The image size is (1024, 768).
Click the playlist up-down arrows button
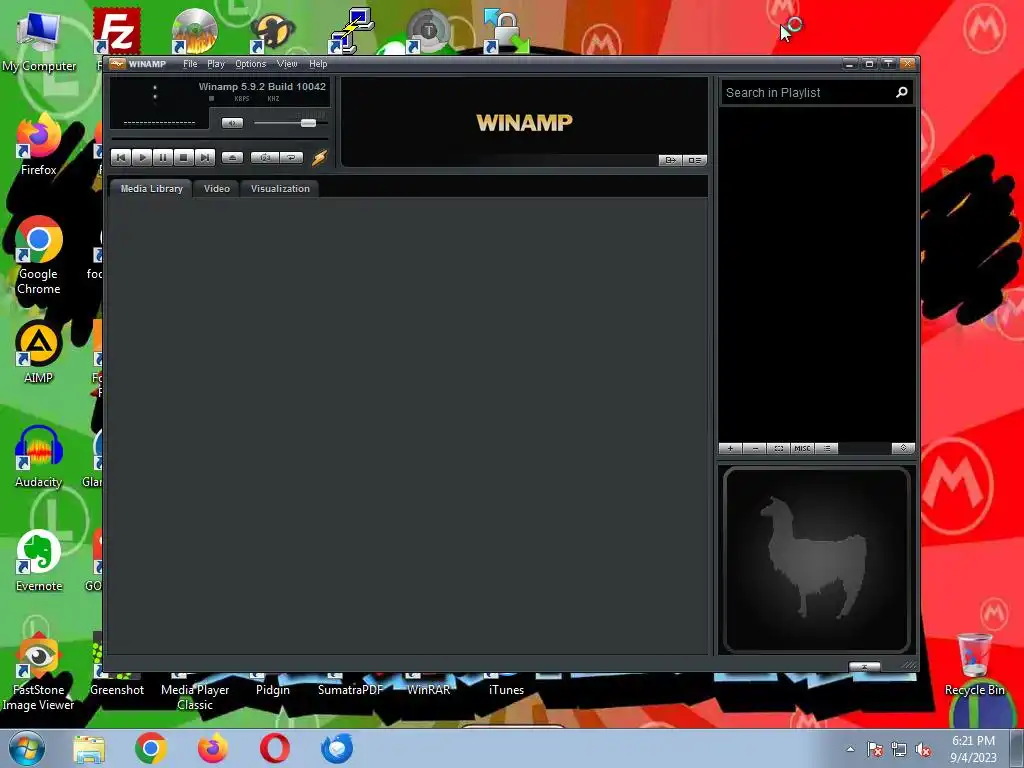pyautogui.click(x=903, y=448)
